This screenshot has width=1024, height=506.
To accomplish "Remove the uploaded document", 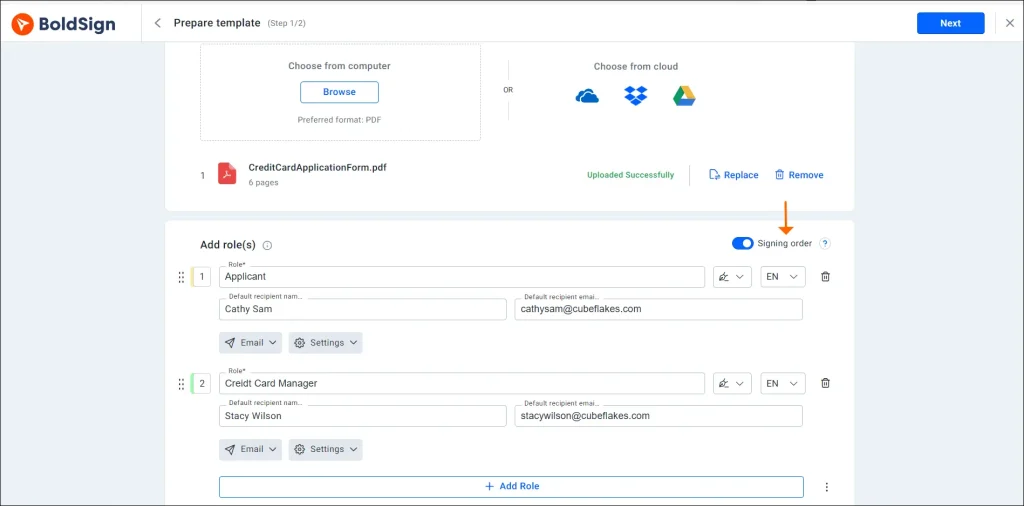I will pyautogui.click(x=799, y=175).
